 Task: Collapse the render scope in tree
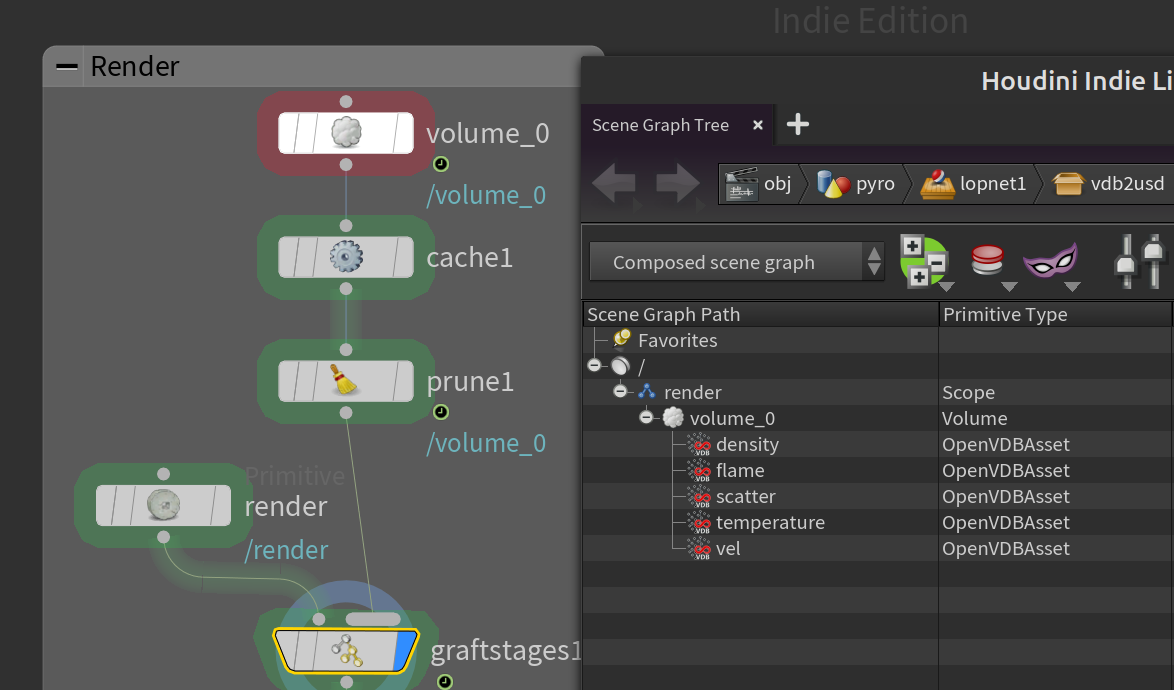tap(620, 391)
